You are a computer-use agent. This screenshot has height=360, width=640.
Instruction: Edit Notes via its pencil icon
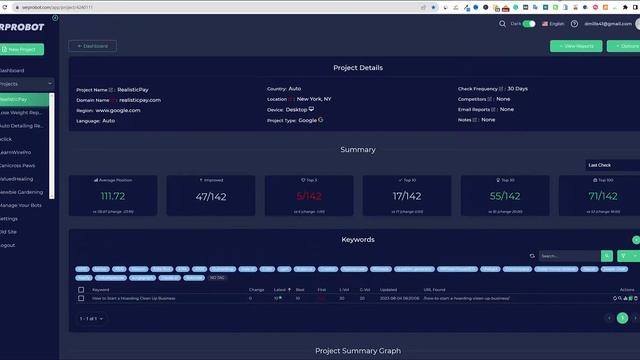pyautogui.click(x=475, y=120)
